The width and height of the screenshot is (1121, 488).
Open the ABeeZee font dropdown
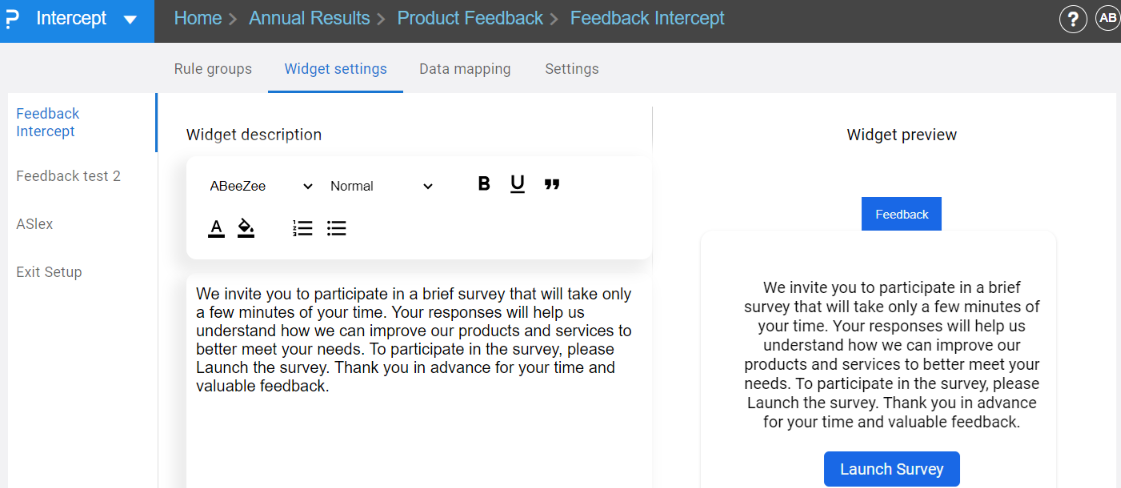tap(261, 186)
